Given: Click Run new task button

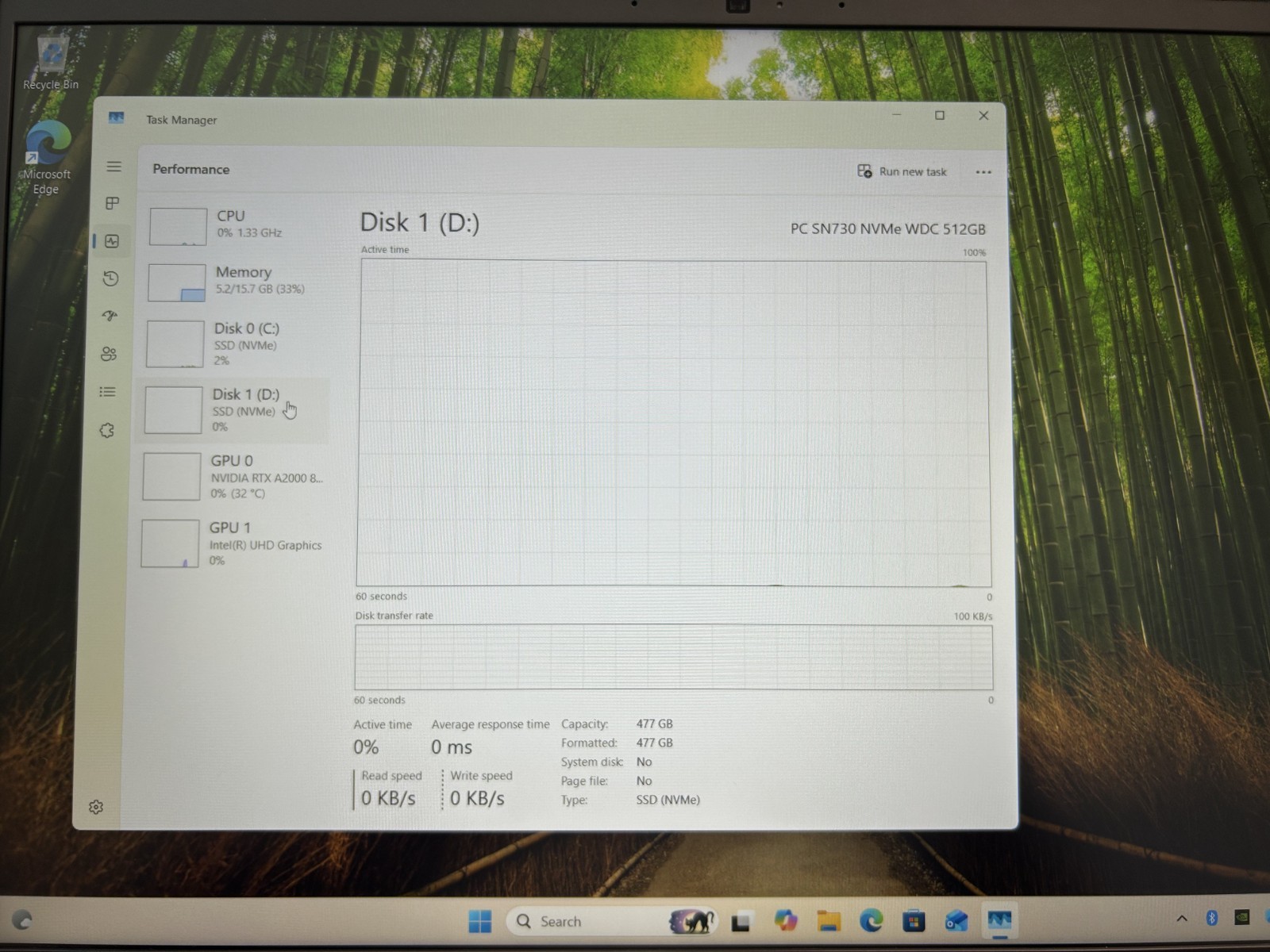Looking at the screenshot, I should point(902,171).
